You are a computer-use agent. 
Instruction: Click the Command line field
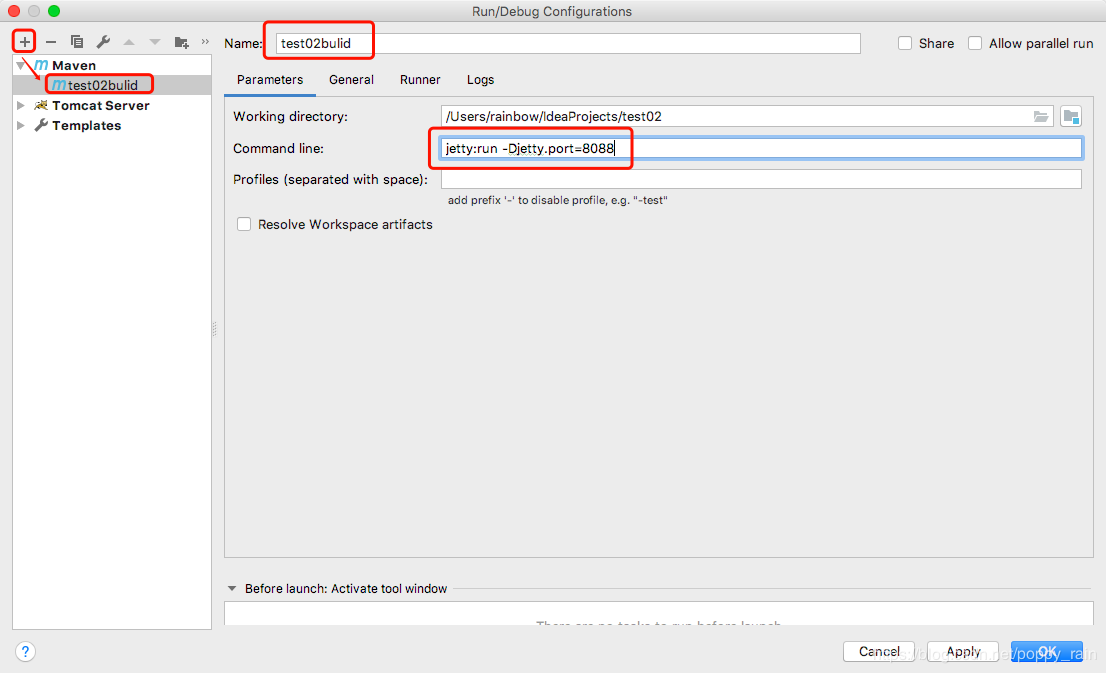click(x=761, y=148)
